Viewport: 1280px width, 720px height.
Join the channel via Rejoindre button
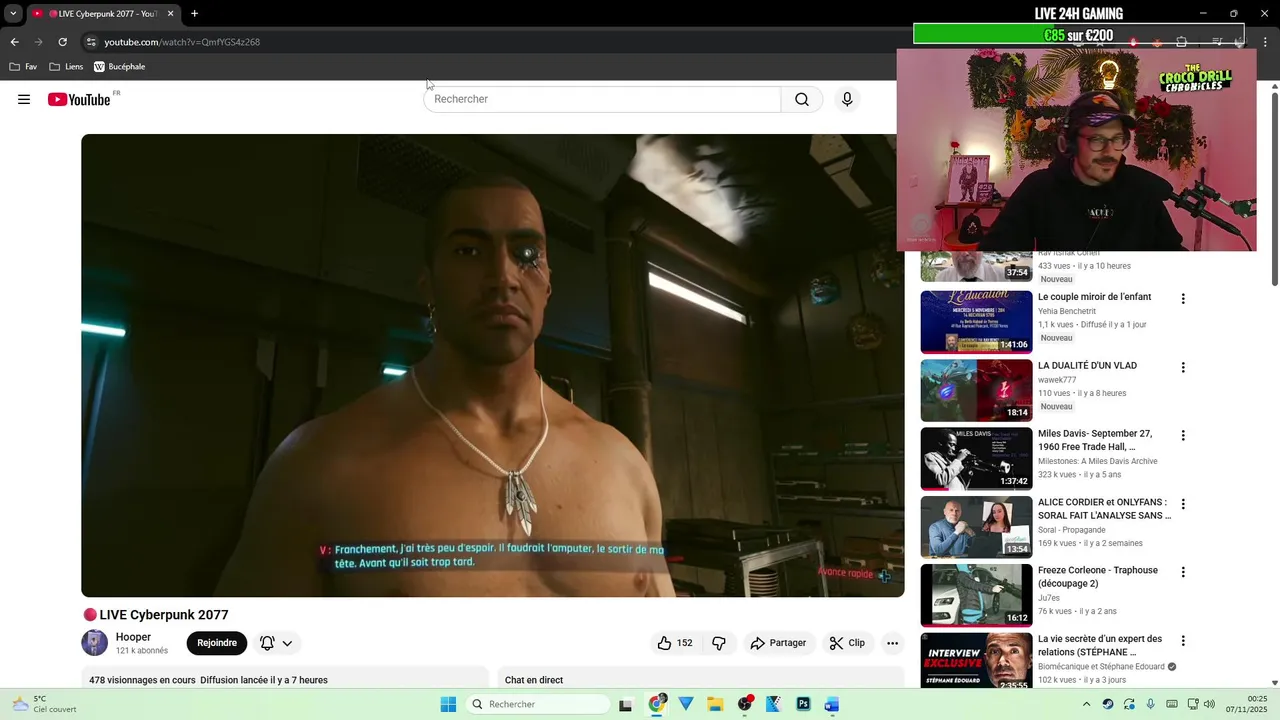[x=217, y=643]
